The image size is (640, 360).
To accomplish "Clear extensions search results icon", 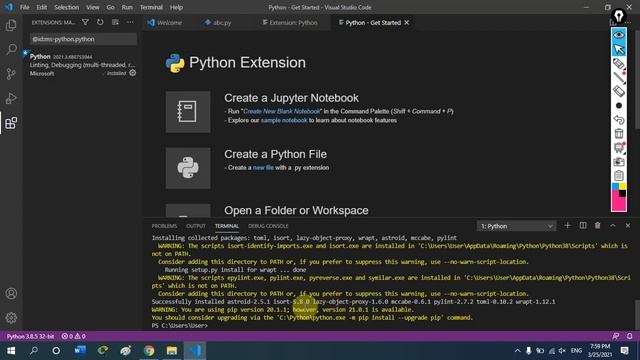I will (x=116, y=22).
